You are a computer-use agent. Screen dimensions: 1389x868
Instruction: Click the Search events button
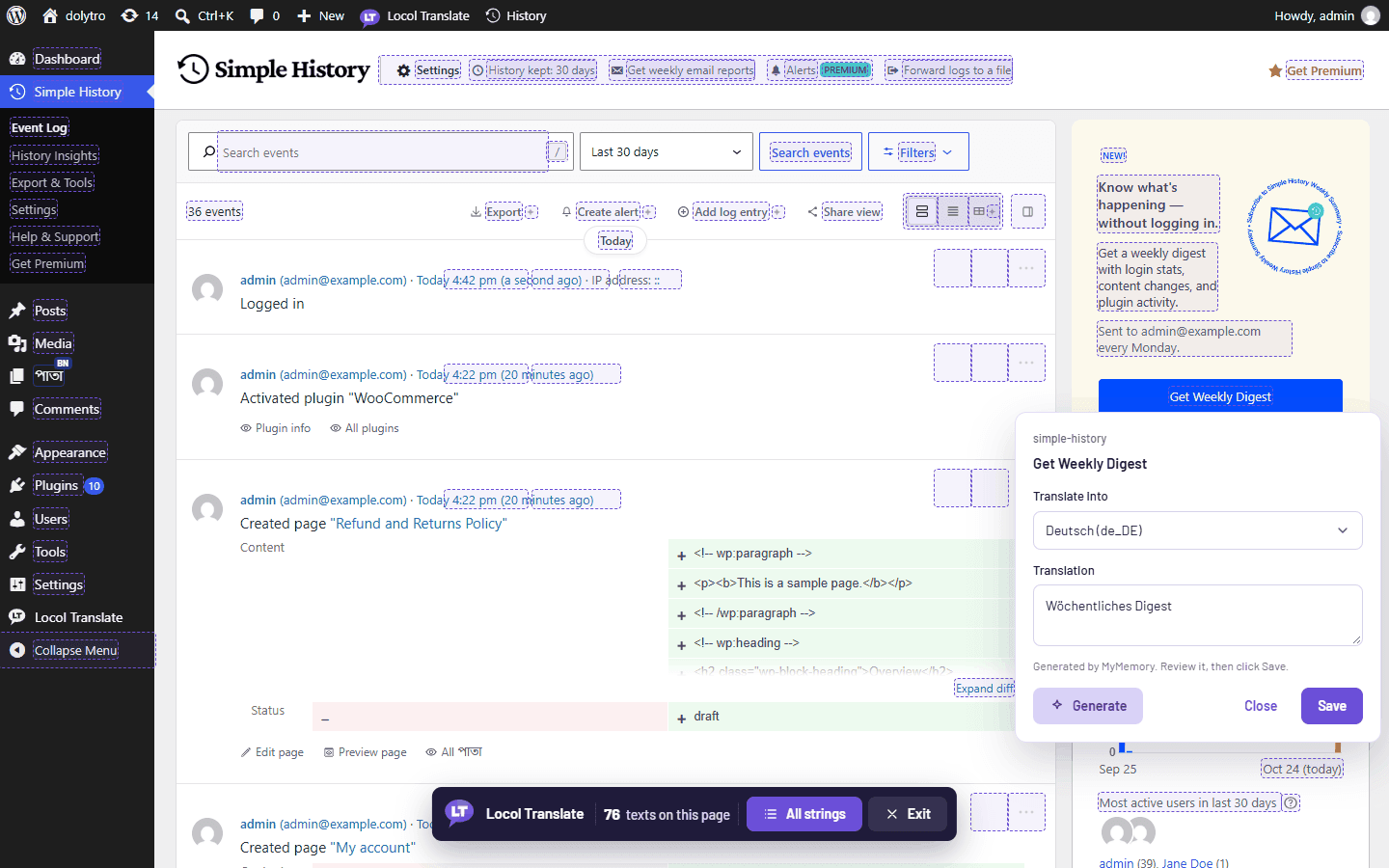pyautogui.click(x=811, y=151)
